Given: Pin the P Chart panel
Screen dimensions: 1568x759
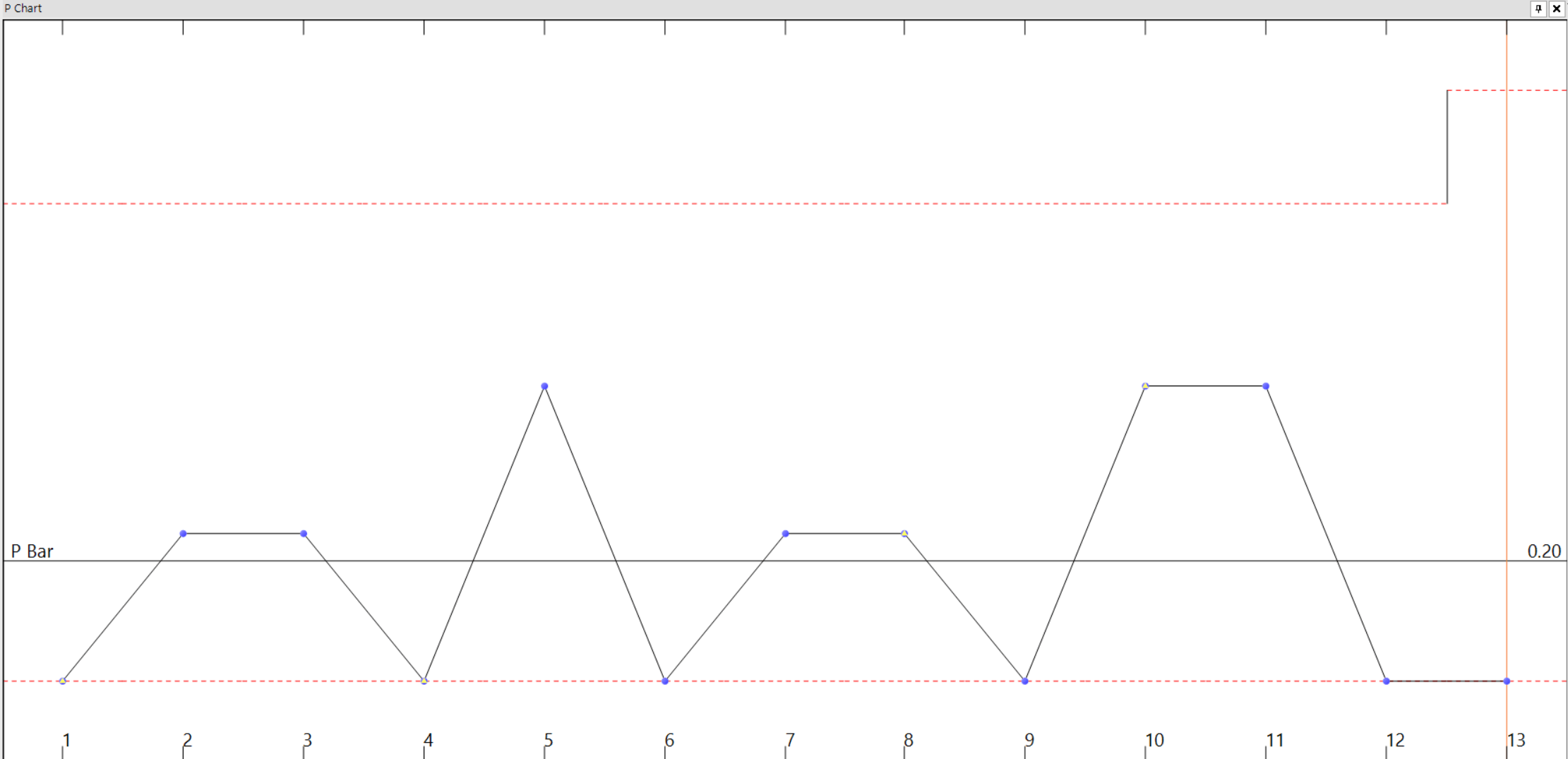Looking at the screenshot, I should [1539, 8].
